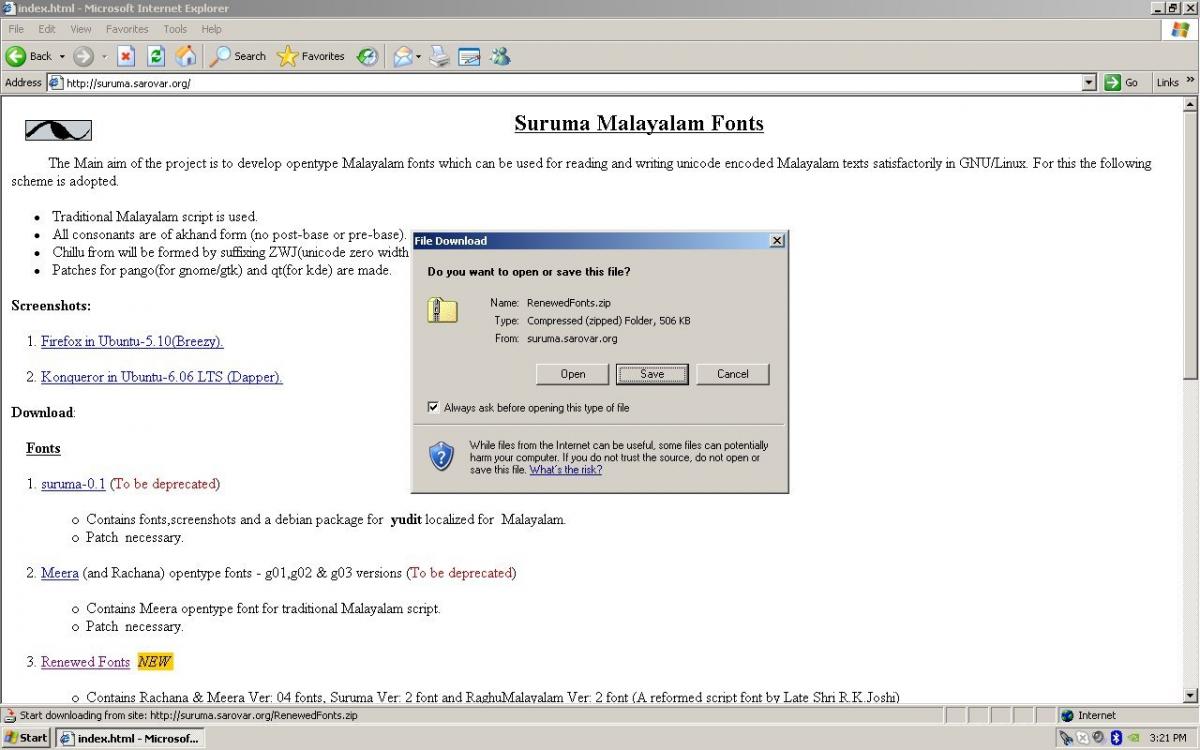Open Favorites star button in toolbar

point(311,56)
